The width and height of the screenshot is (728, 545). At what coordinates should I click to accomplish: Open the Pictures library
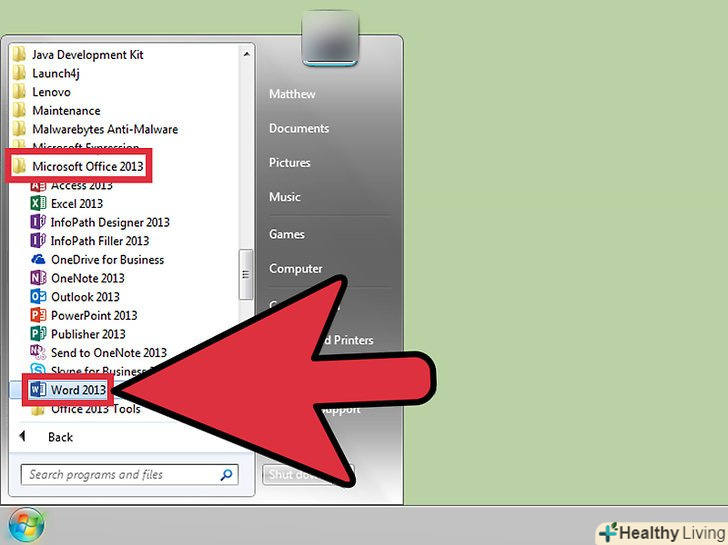(x=290, y=162)
